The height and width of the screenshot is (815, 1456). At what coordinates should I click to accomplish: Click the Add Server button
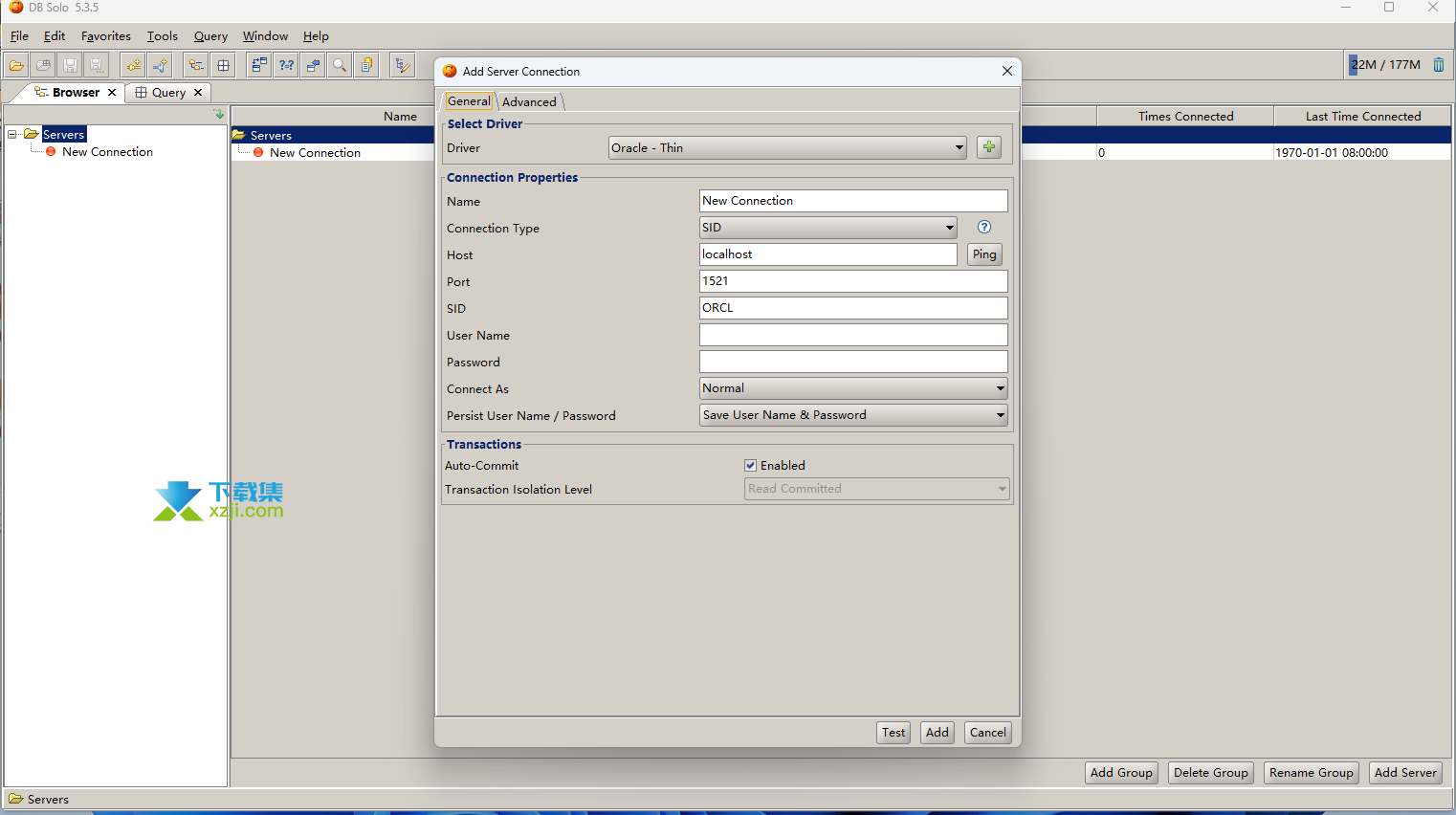click(x=1405, y=773)
